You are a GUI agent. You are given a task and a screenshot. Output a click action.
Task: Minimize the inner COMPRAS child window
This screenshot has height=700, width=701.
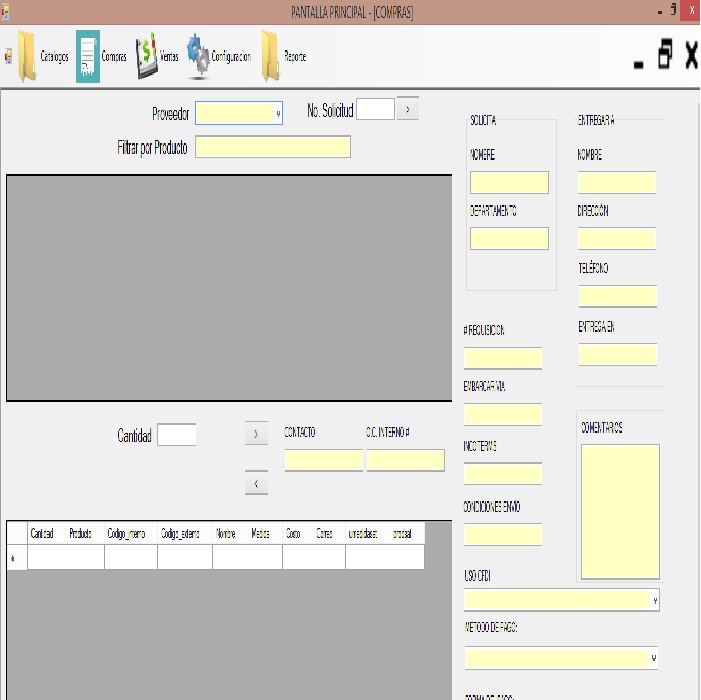(639, 58)
